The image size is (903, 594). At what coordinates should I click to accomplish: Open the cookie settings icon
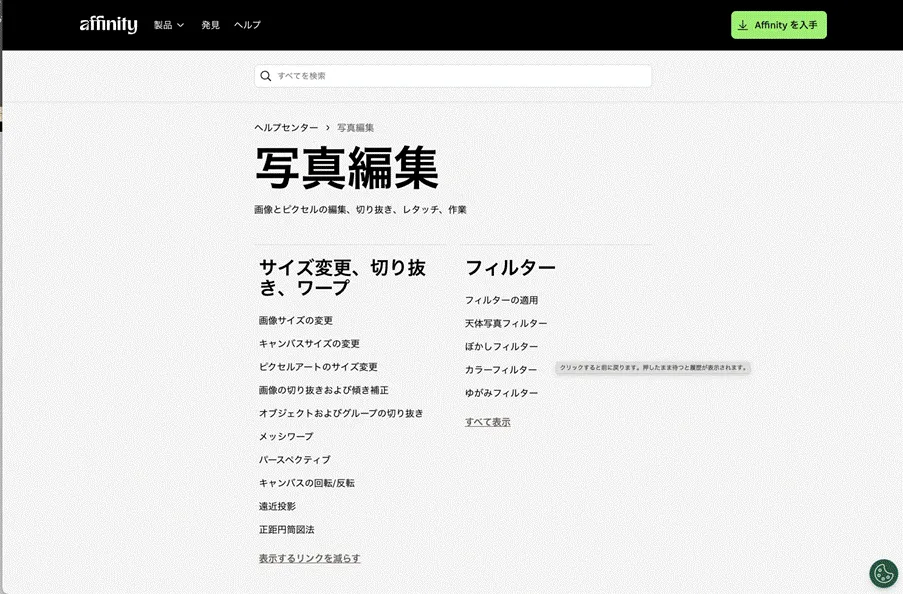[x=883, y=573]
